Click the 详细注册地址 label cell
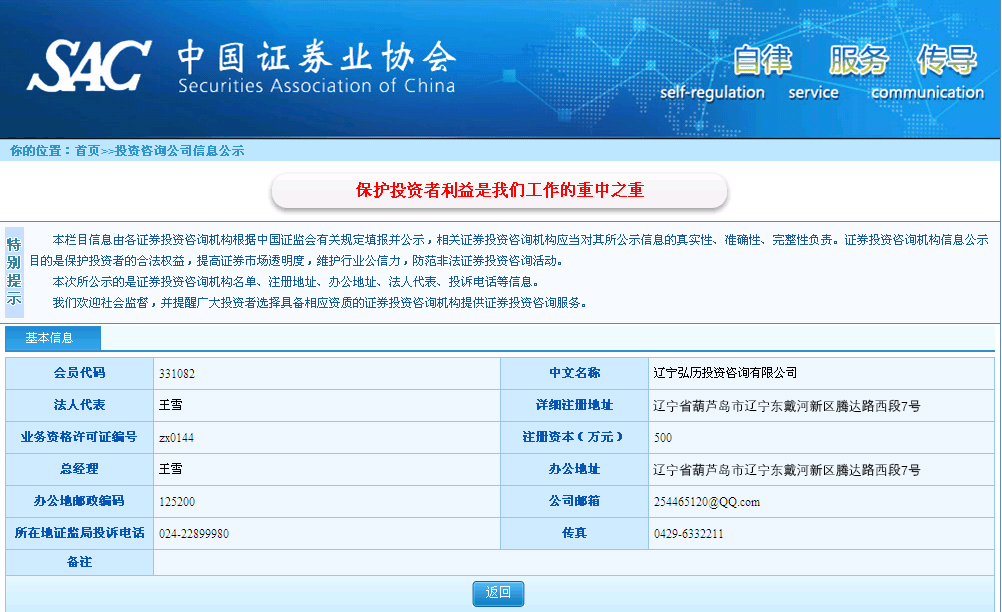This screenshot has width=1002, height=612. pyautogui.click(x=574, y=405)
